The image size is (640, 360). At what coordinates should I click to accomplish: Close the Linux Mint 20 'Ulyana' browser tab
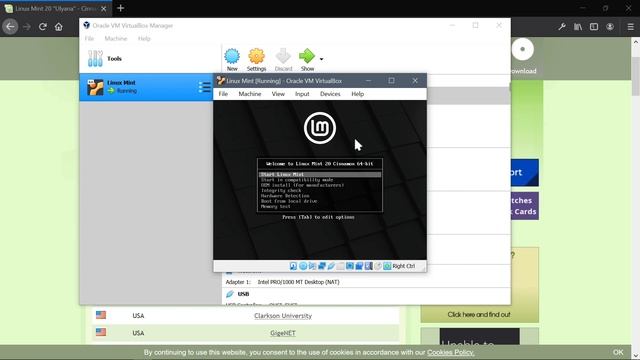point(104,9)
